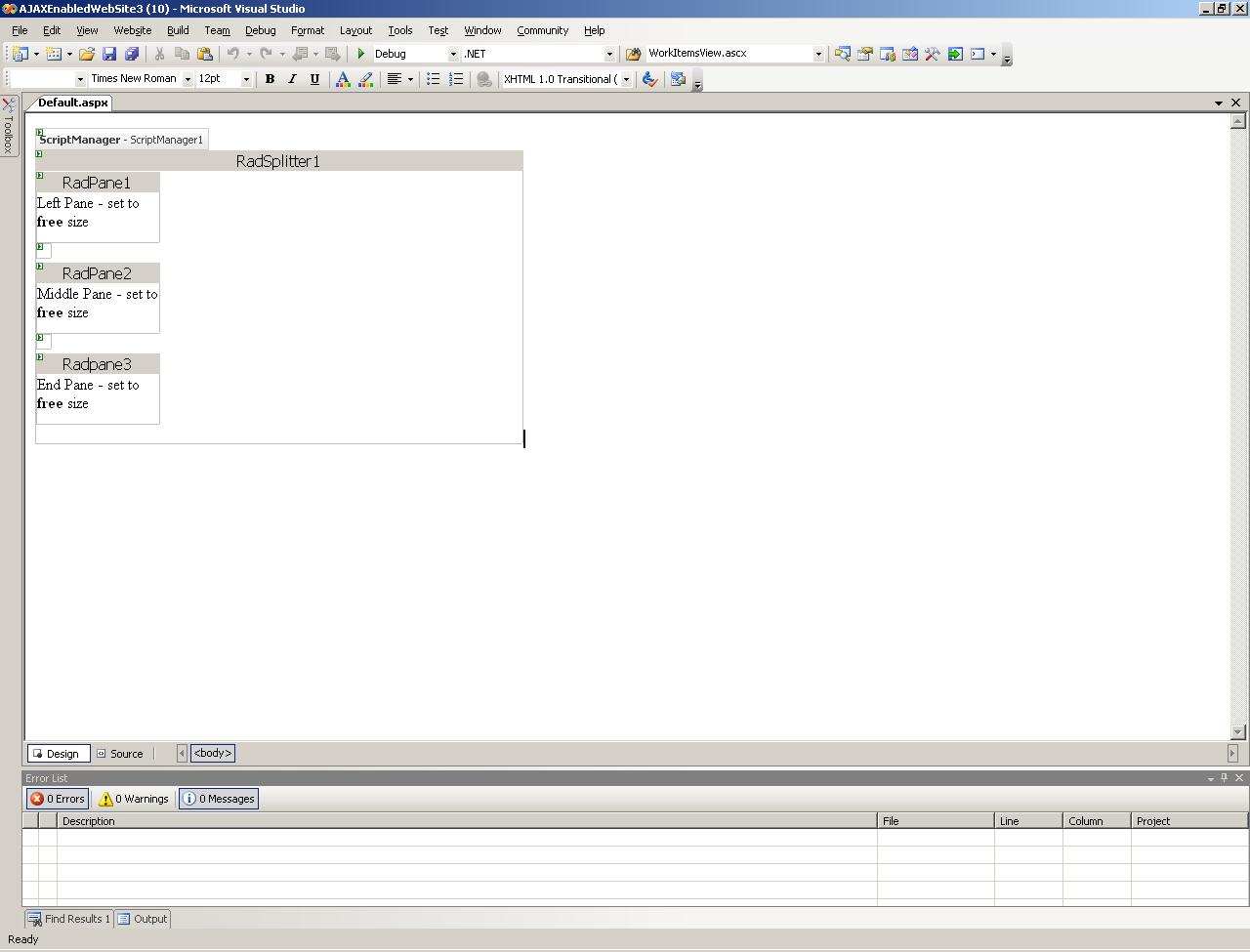Click the Command Window icon
Screen dimensions: 1250x952
pos(978,54)
